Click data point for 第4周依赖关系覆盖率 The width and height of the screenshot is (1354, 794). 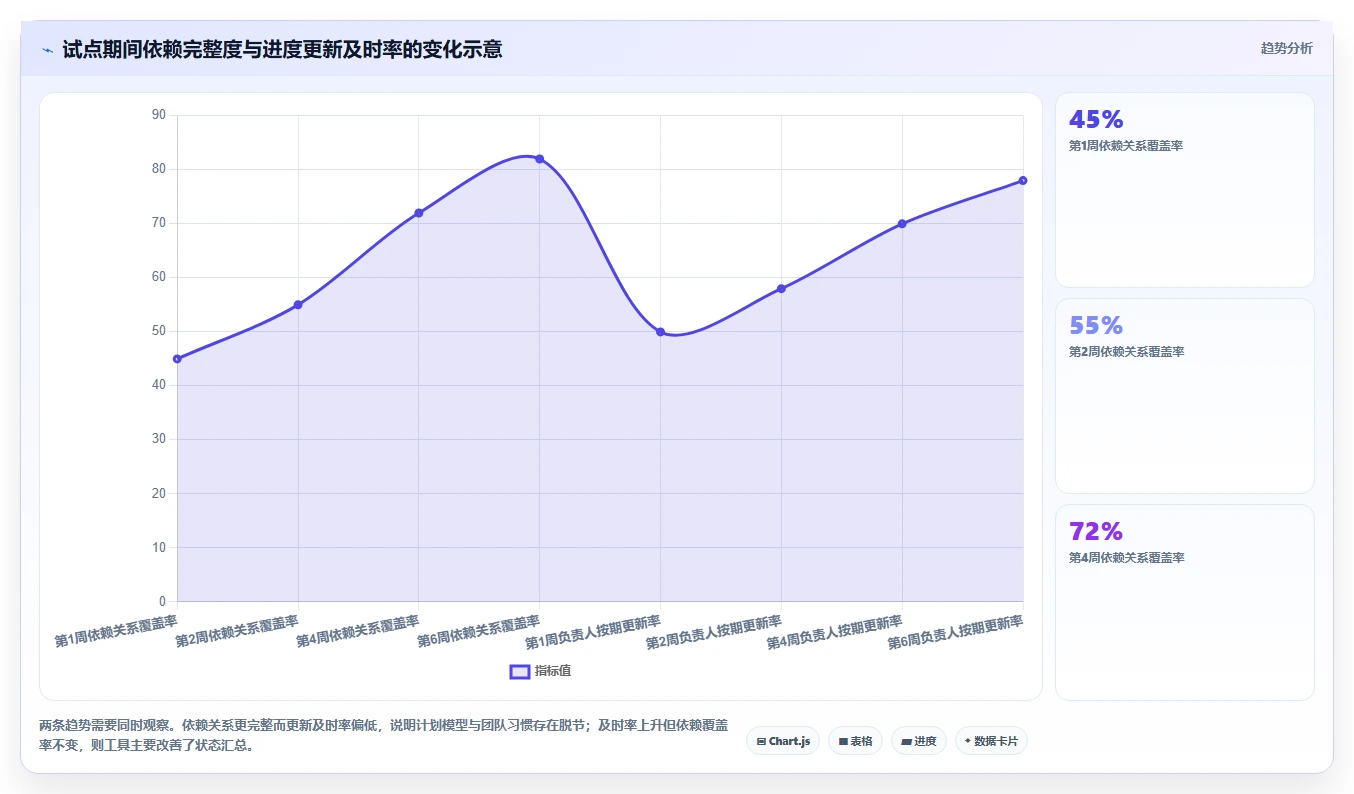pos(419,213)
